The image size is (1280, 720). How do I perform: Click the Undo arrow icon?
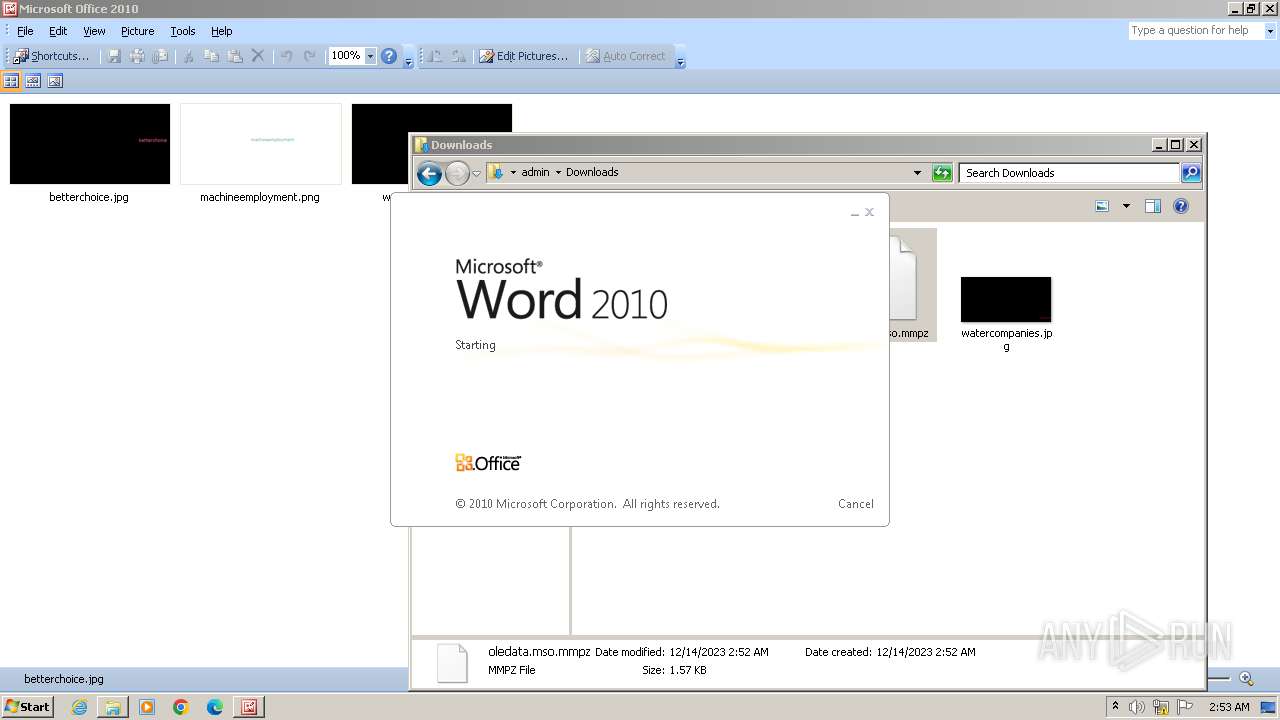tap(286, 56)
